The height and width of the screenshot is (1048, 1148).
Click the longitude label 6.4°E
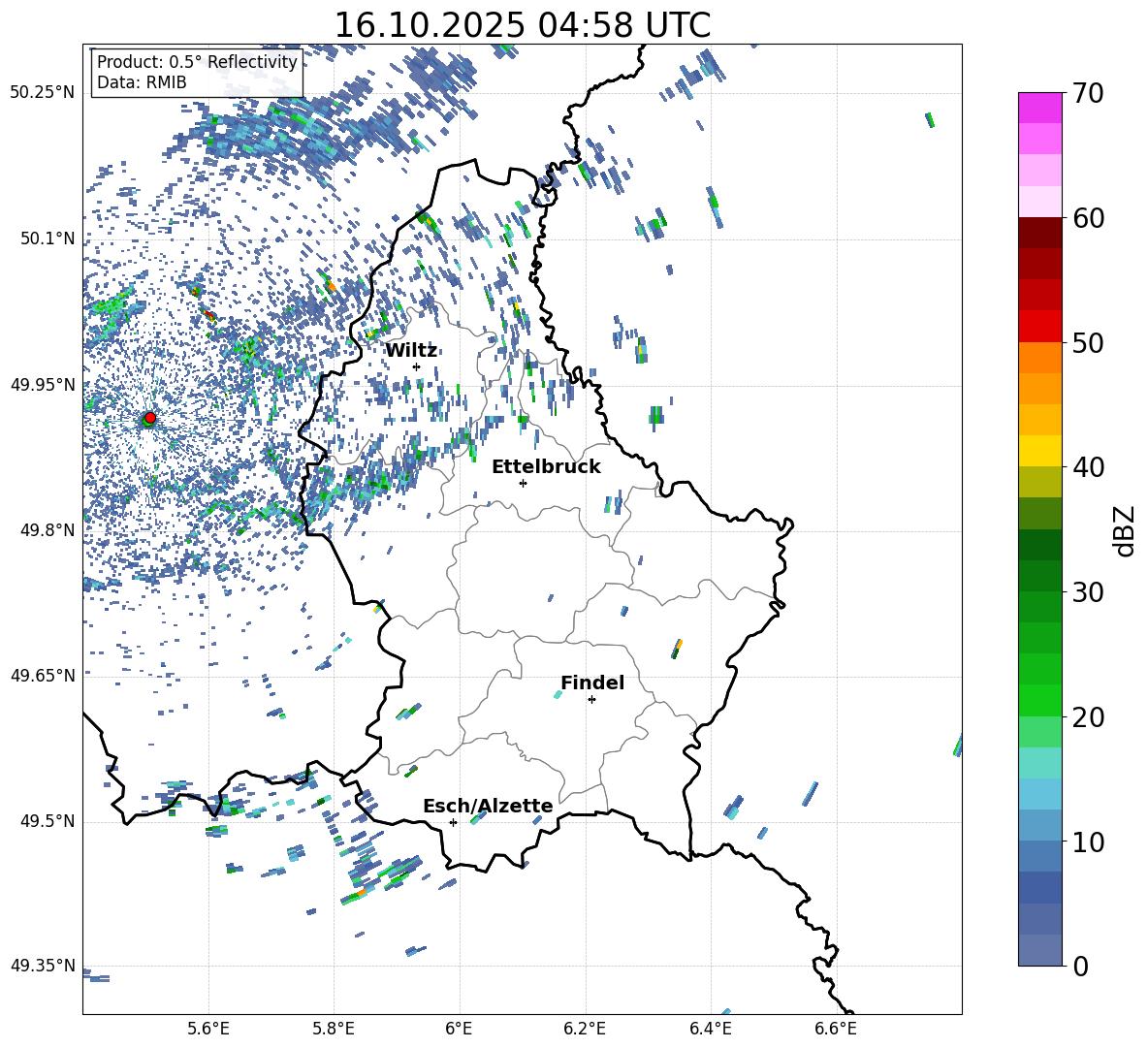tap(710, 1029)
